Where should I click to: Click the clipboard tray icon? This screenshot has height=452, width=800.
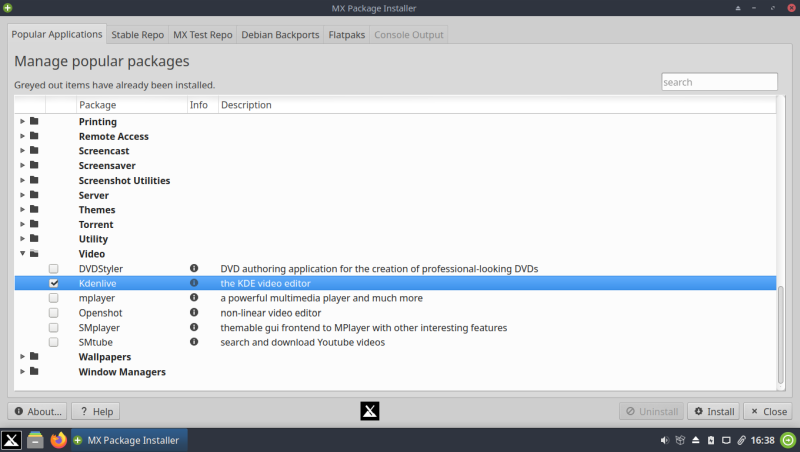(x=711, y=440)
